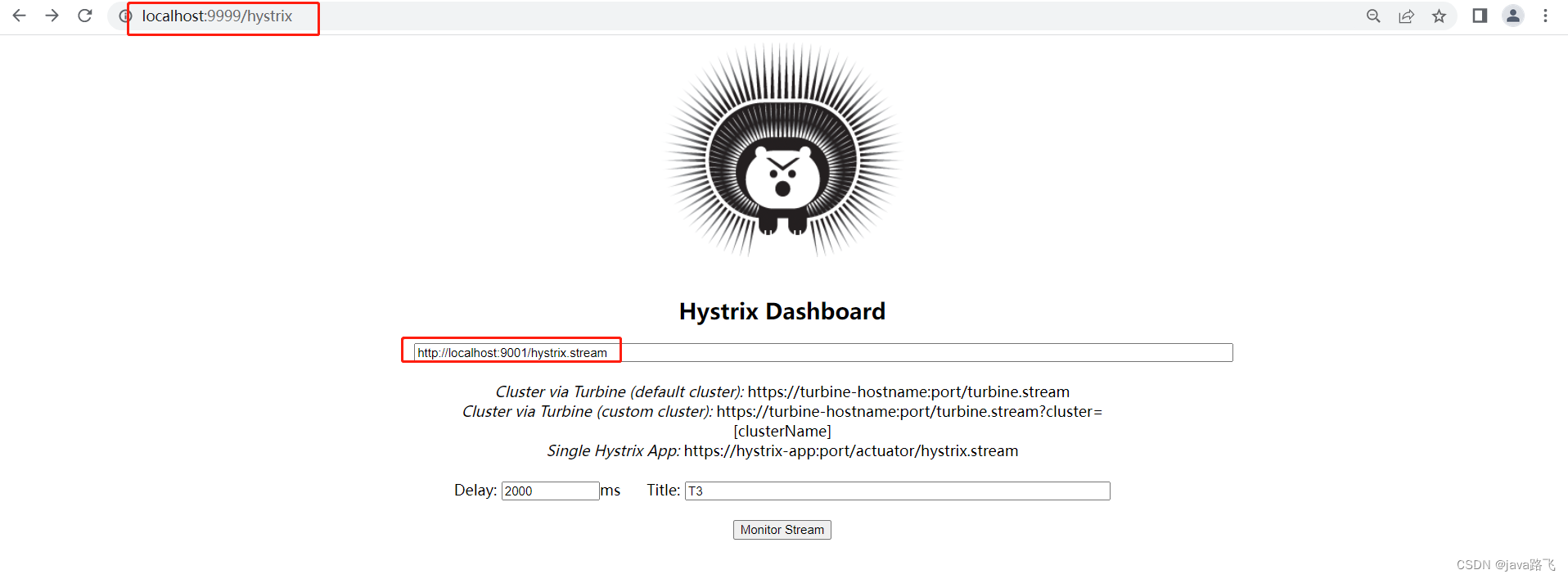Click the Hystrix porcupine logo
The width and height of the screenshot is (1568, 579).
pyautogui.click(x=783, y=150)
